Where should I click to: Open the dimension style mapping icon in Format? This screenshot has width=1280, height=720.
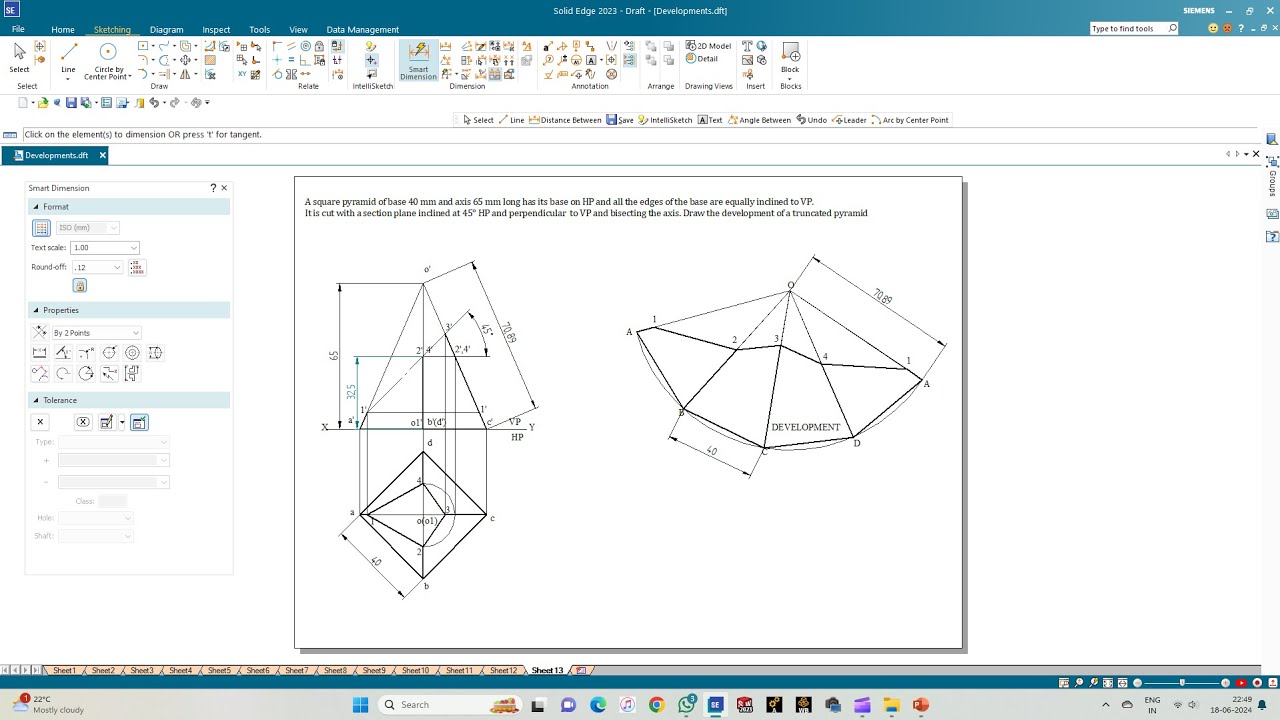click(41, 228)
